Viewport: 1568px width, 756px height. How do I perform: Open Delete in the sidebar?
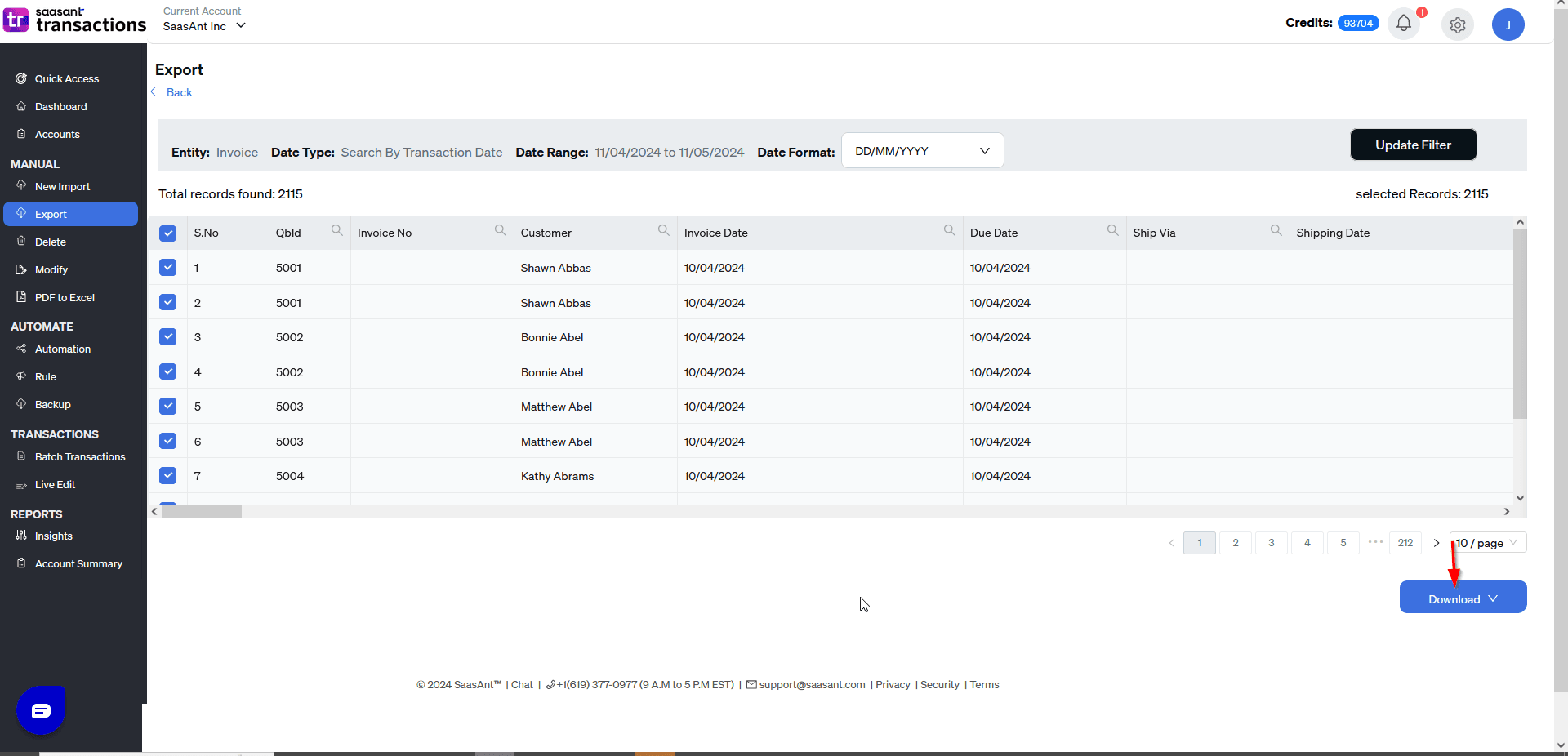[x=50, y=242]
